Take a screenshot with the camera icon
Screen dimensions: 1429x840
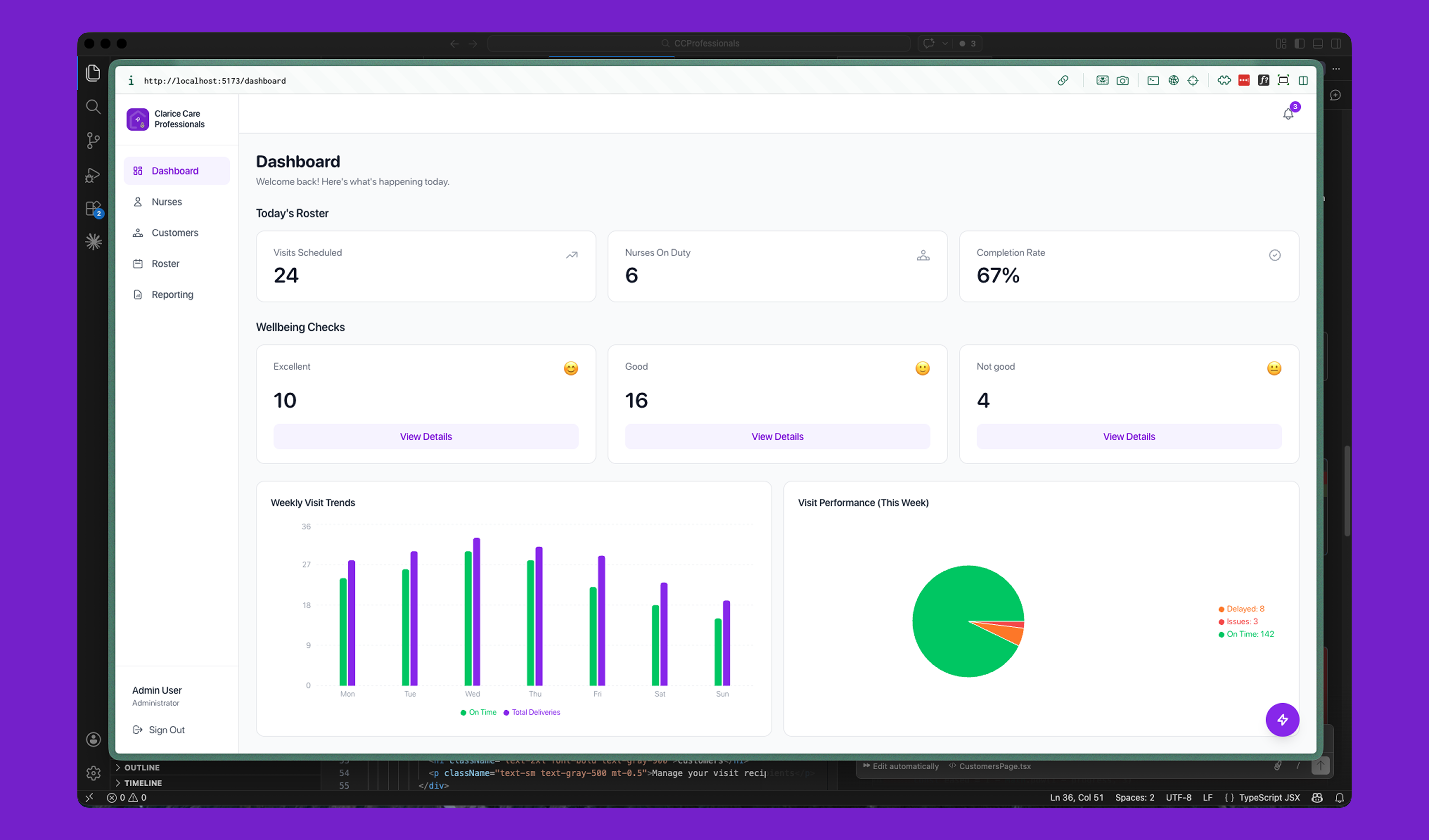[1123, 80]
